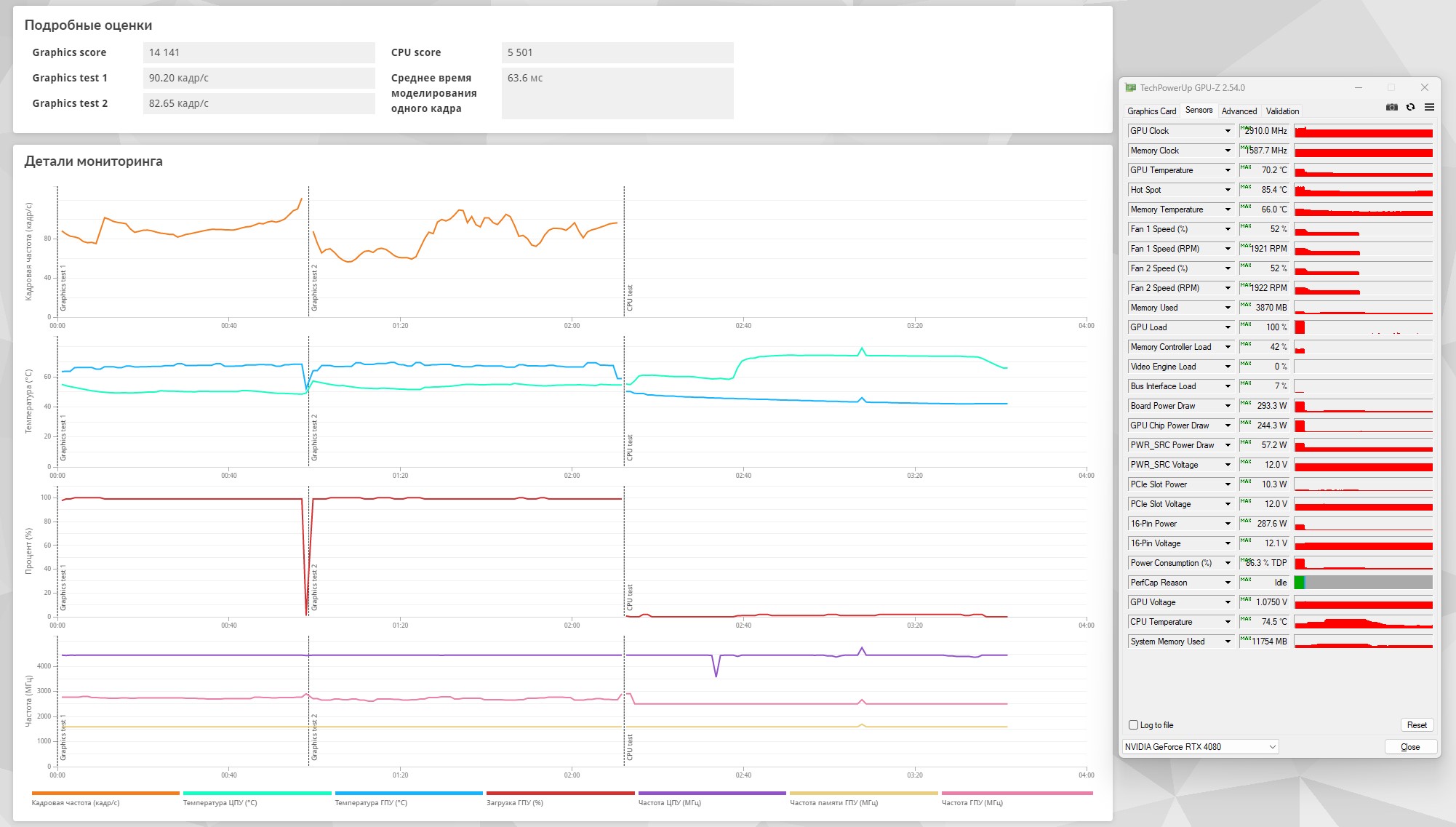The image size is (1456, 827).
Task: Open the Hot Spot sensor dropdown arrow
Action: tap(1228, 190)
